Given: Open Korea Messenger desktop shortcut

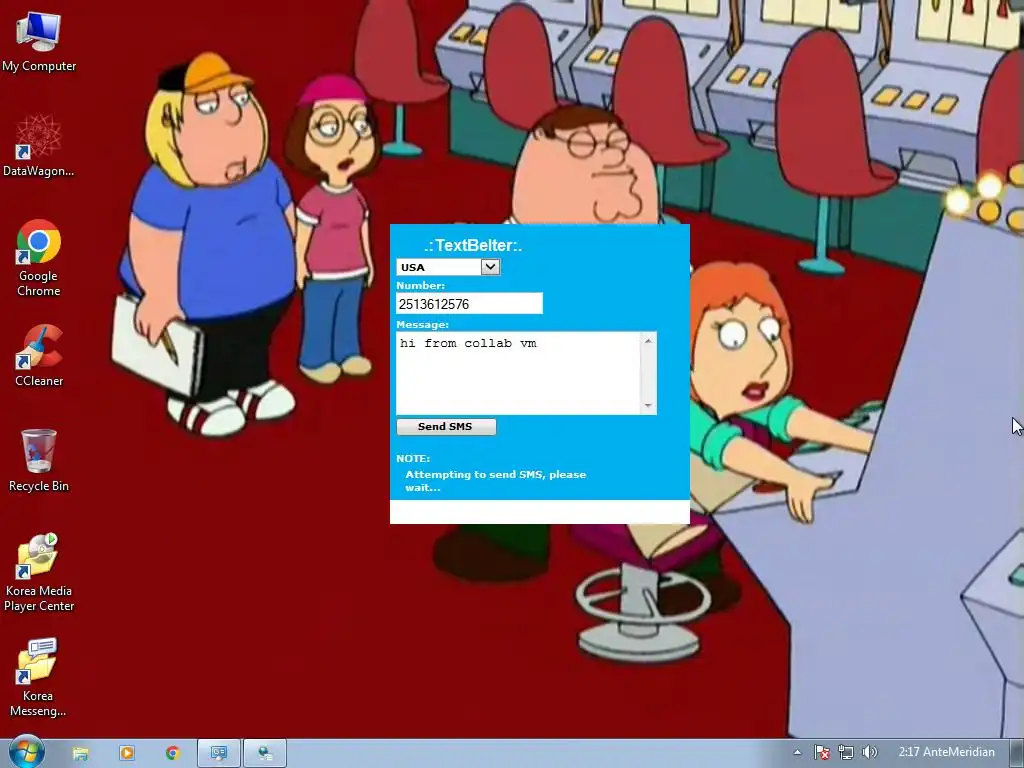Looking at the screenshot, I should pyautogui.click(x=39, y=678).
